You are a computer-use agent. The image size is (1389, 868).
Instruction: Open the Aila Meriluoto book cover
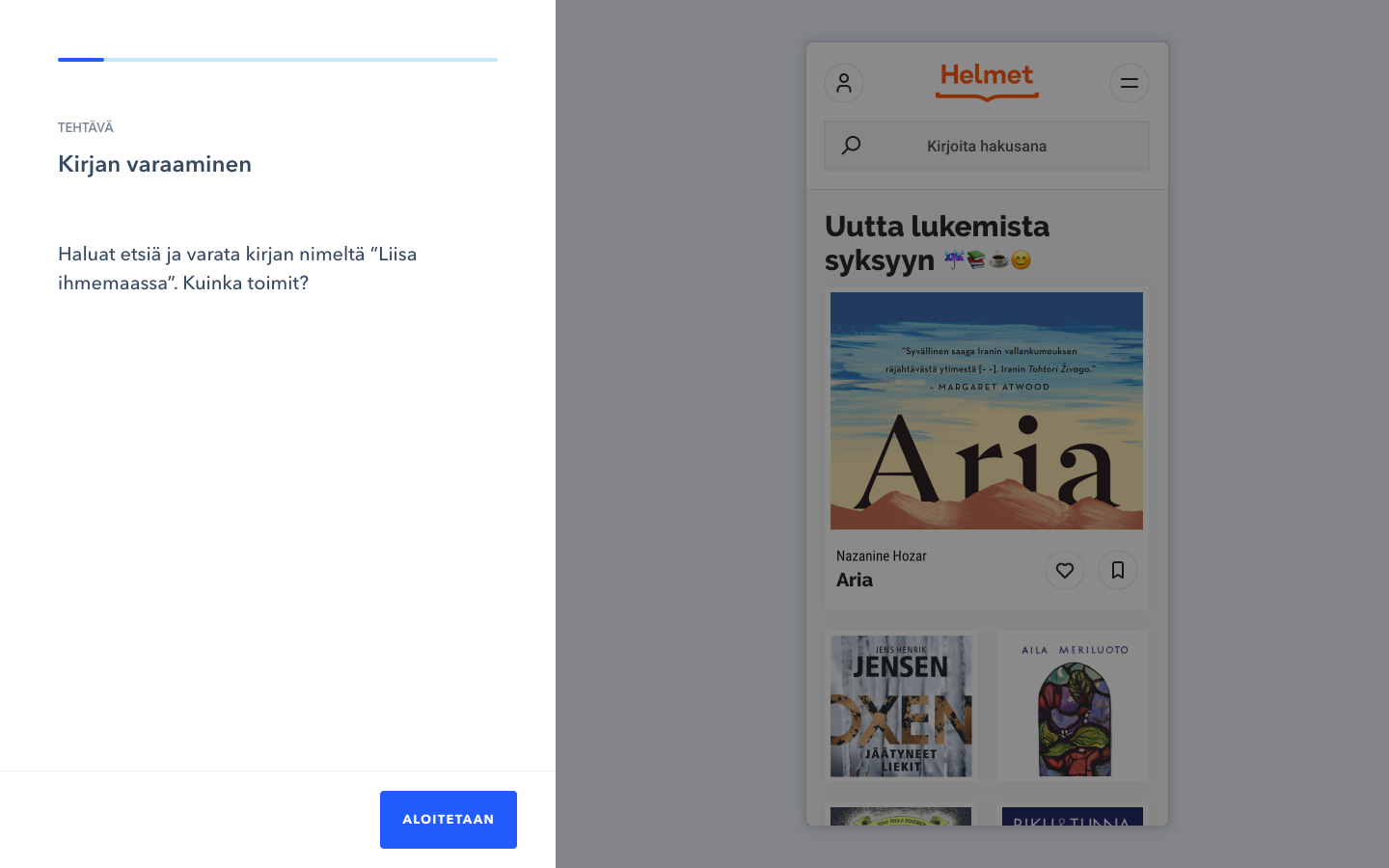[x=1073, y=706]
